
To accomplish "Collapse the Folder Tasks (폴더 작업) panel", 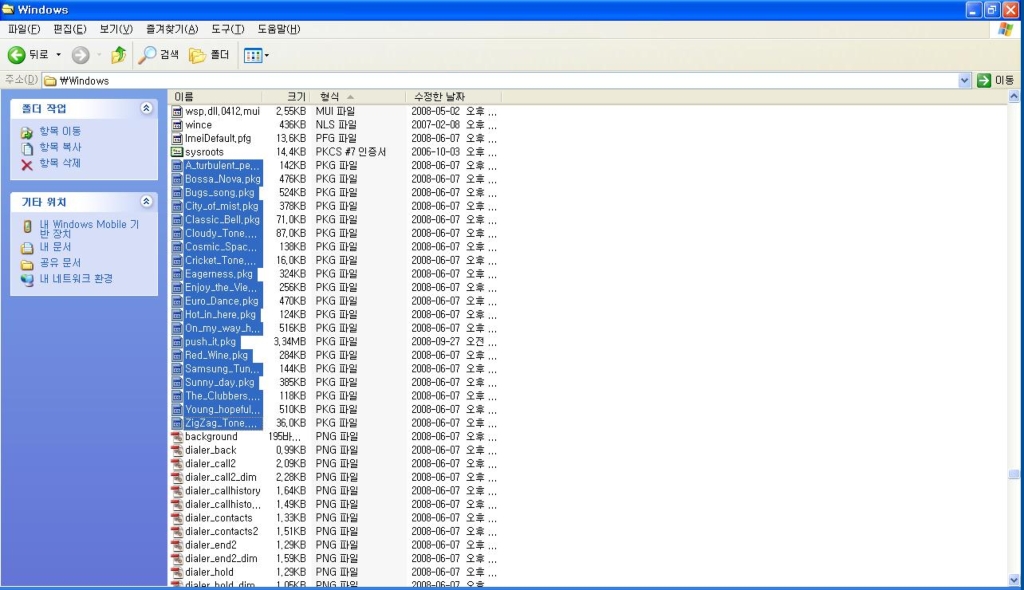I will click(x=146, y=108).
